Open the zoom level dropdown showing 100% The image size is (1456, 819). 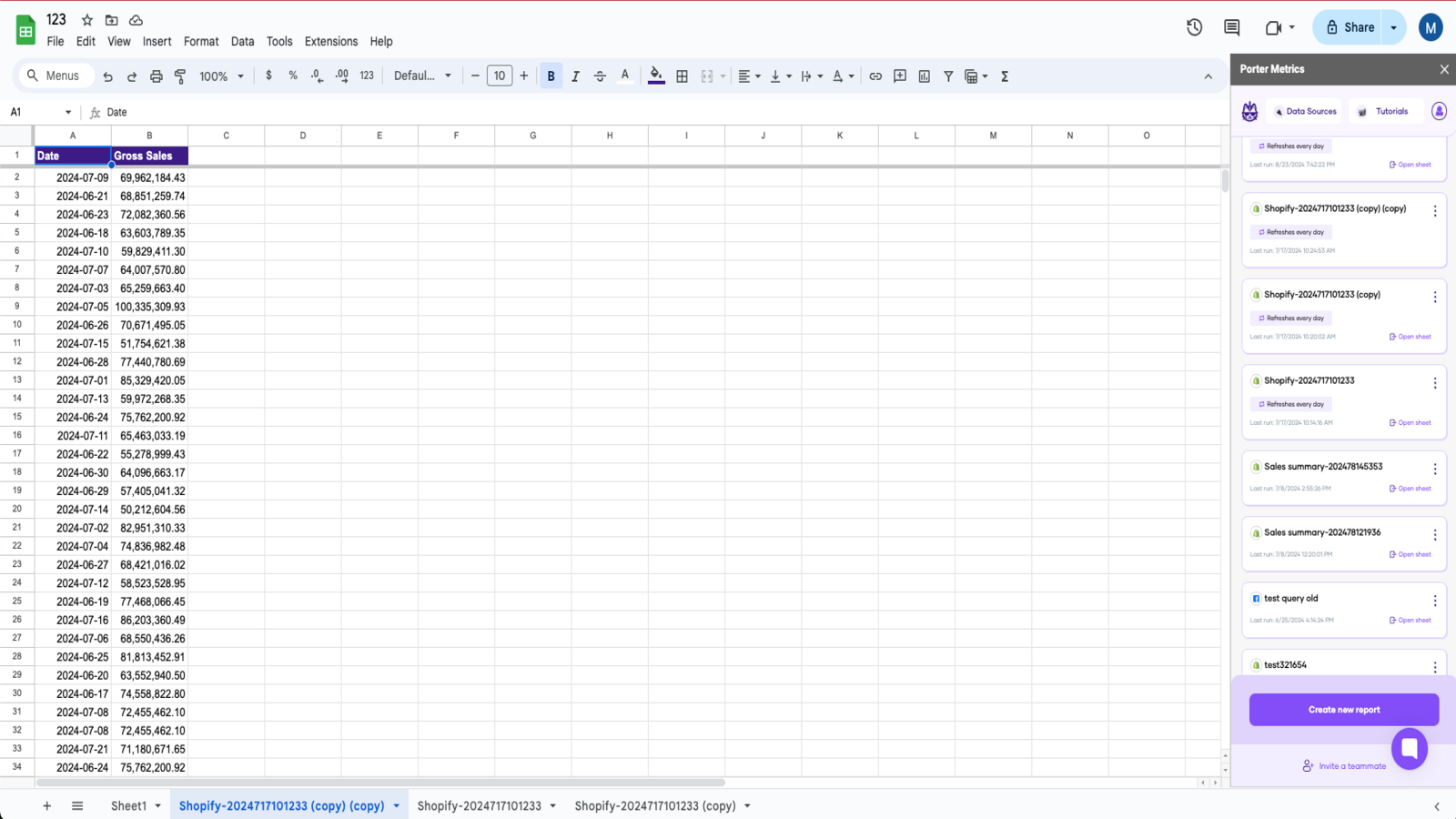click(218, 76)
